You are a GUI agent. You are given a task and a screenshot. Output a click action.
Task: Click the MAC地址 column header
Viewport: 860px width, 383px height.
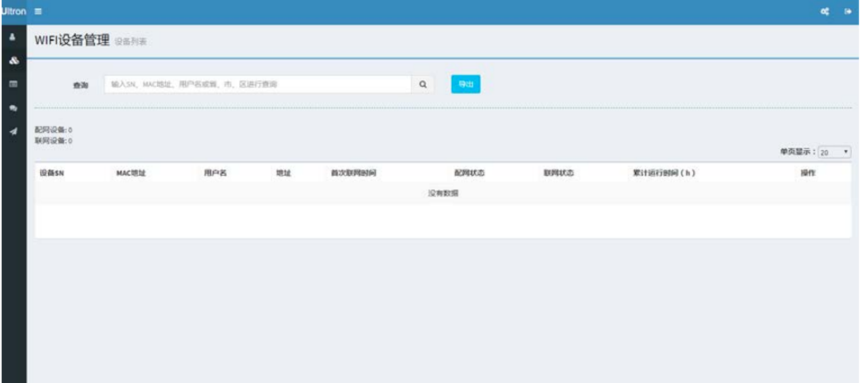click(131, 173)
